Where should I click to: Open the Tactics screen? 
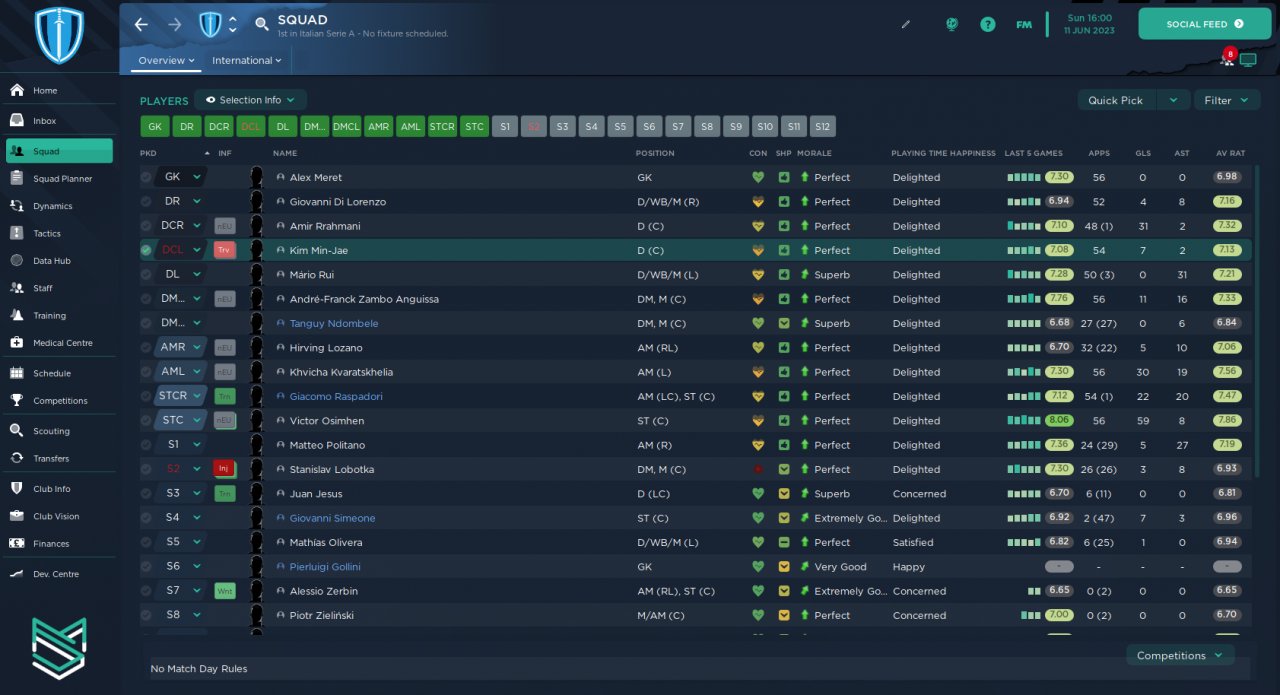pyautogui.click(x=57, y=233)
